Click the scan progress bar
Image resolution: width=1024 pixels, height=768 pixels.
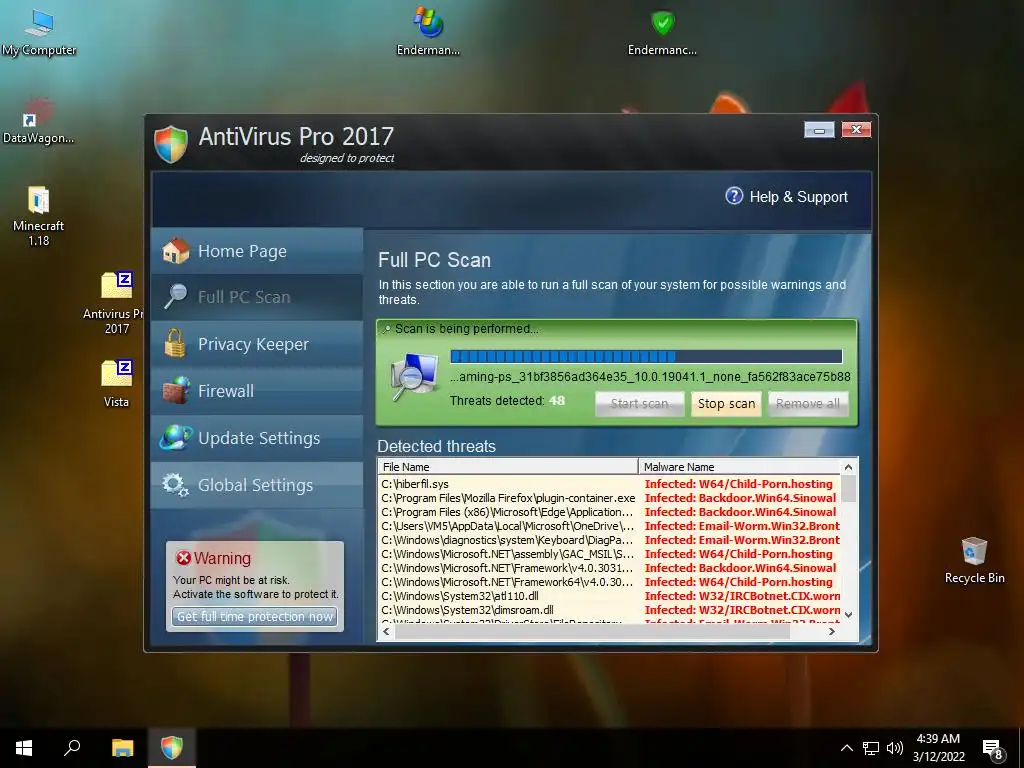coord(646,356)
